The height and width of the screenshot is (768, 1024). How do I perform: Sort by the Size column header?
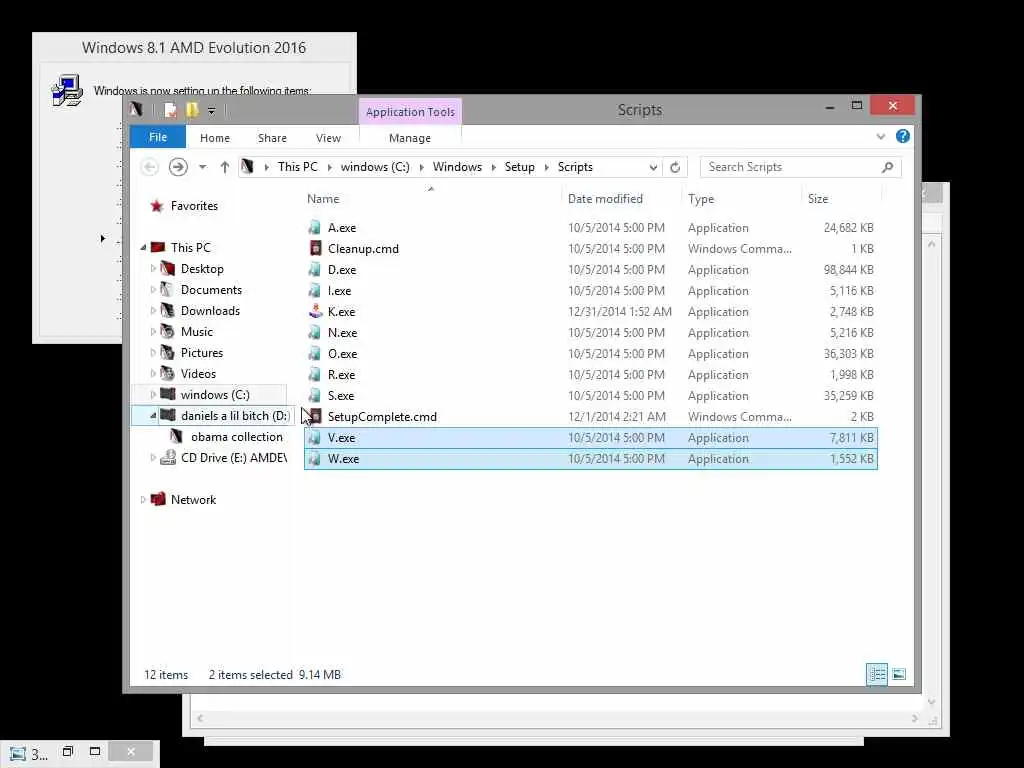pyautogui.click(x=841, y=199)
